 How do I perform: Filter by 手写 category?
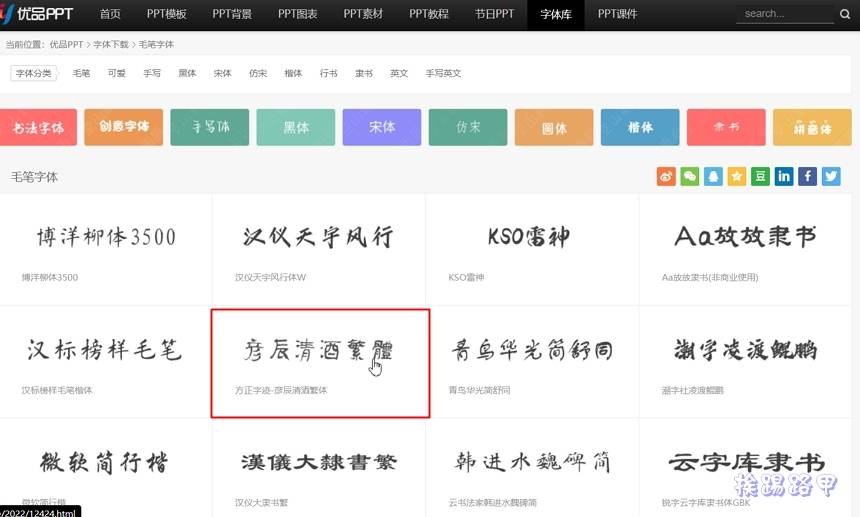[x=152, y=73]
